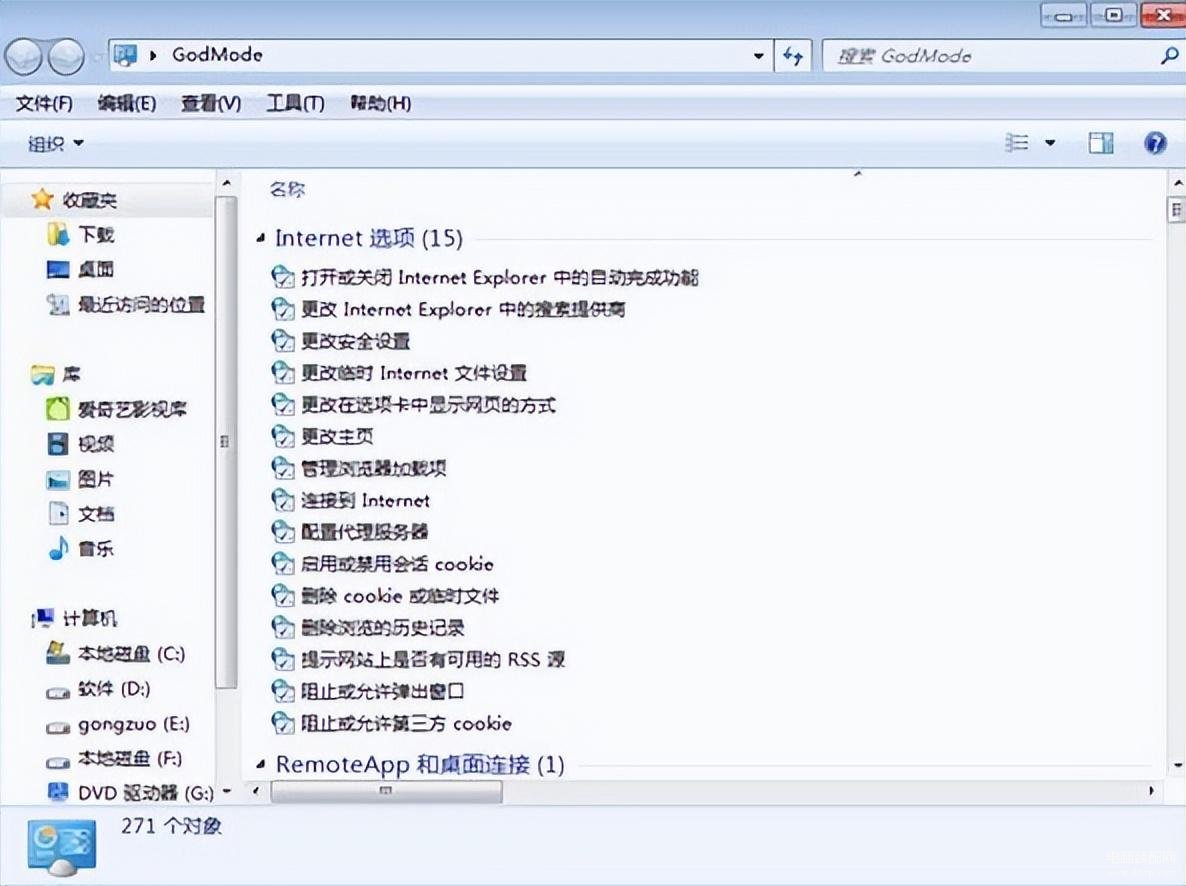Viewport: 1186px width, 886px height.
Task: Click the Forward navigation arrow button
Action: tap(67, 56)
